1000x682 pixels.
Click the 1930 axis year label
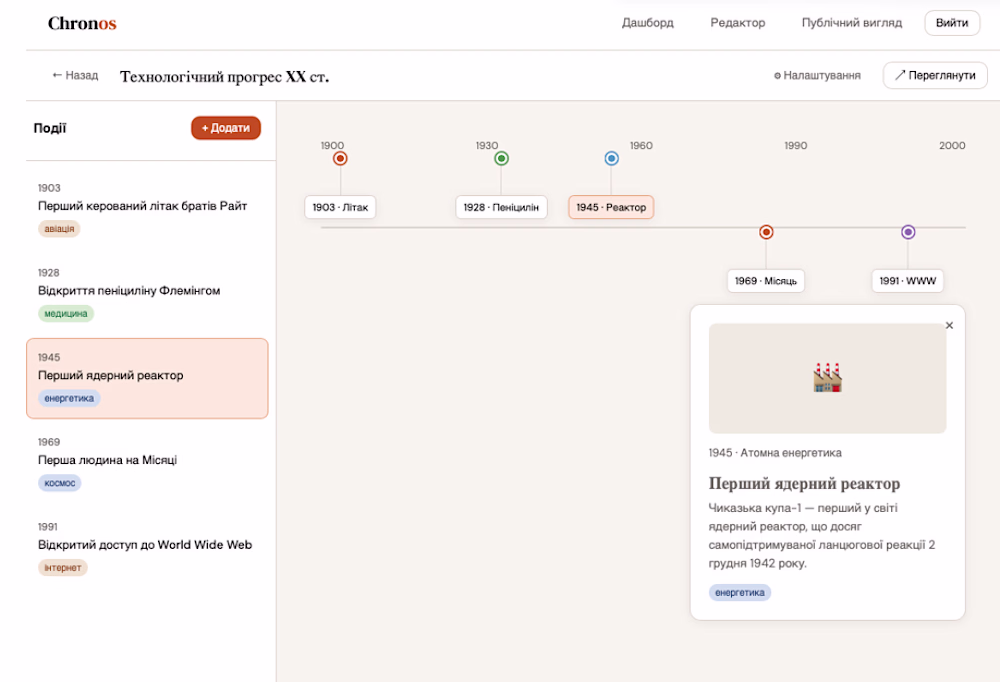coord(487,145)
